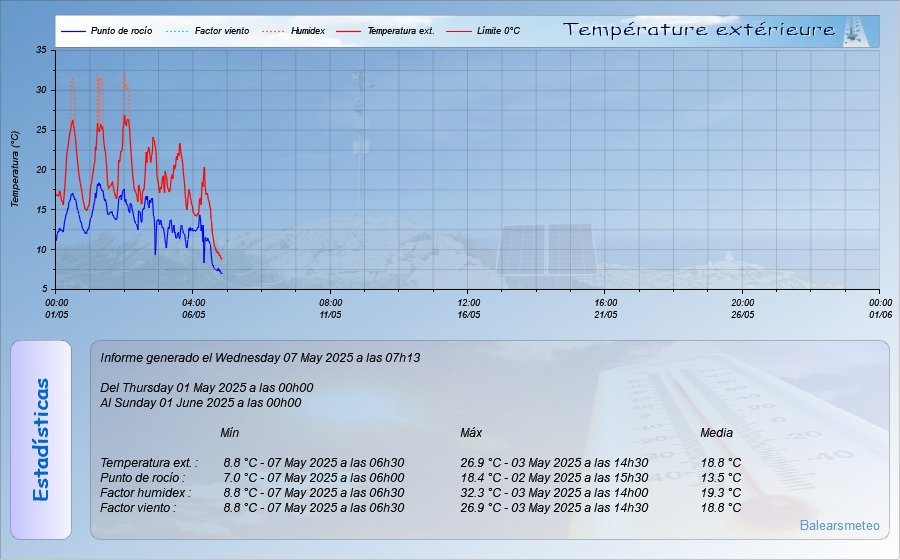This screenshot has height=560, width=900.
Task: Open the Balearsmeteo link
Action: (x=839, y=525)
